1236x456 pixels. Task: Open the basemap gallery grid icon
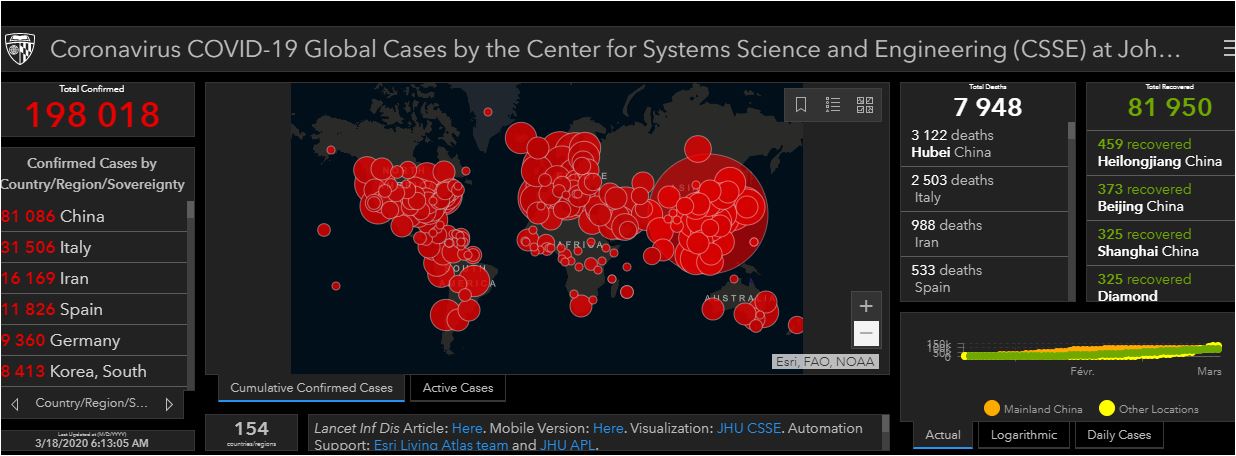(x=865, y=104)
